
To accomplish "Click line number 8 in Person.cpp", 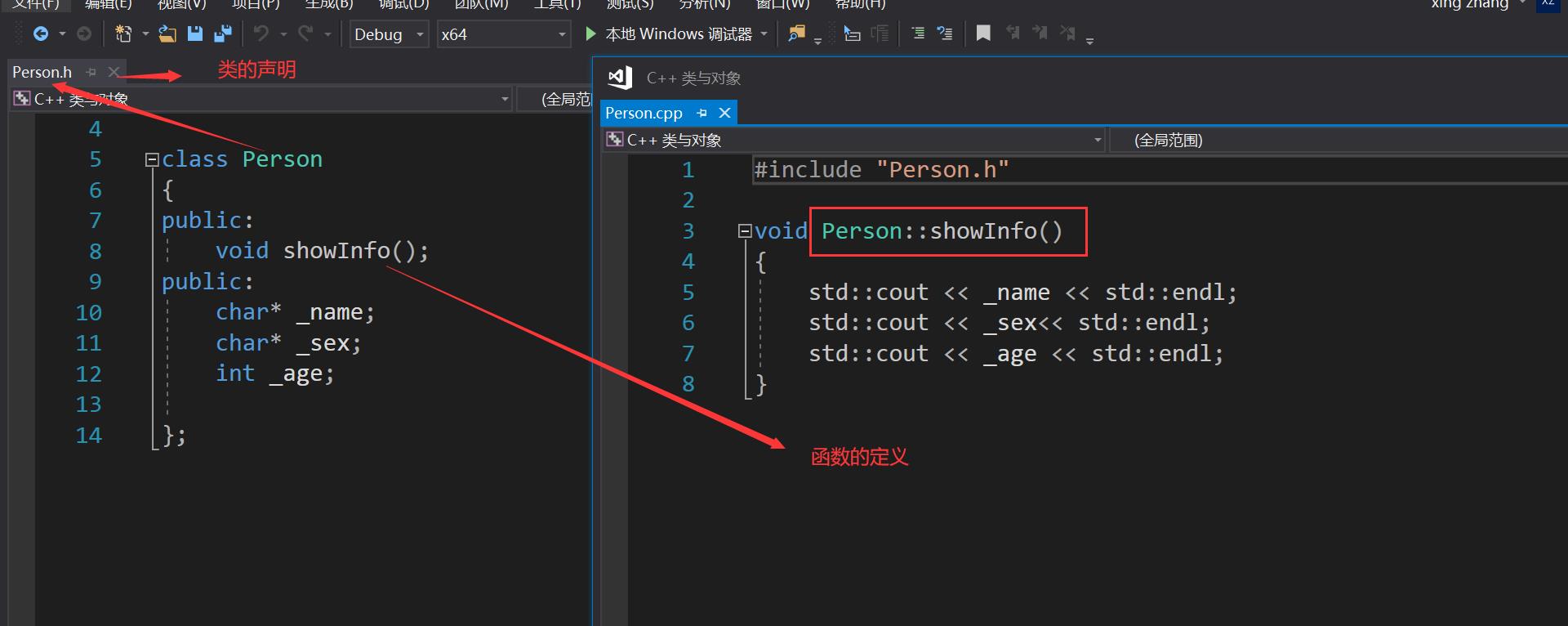I will pyautogui.click(x=688, y=383).
